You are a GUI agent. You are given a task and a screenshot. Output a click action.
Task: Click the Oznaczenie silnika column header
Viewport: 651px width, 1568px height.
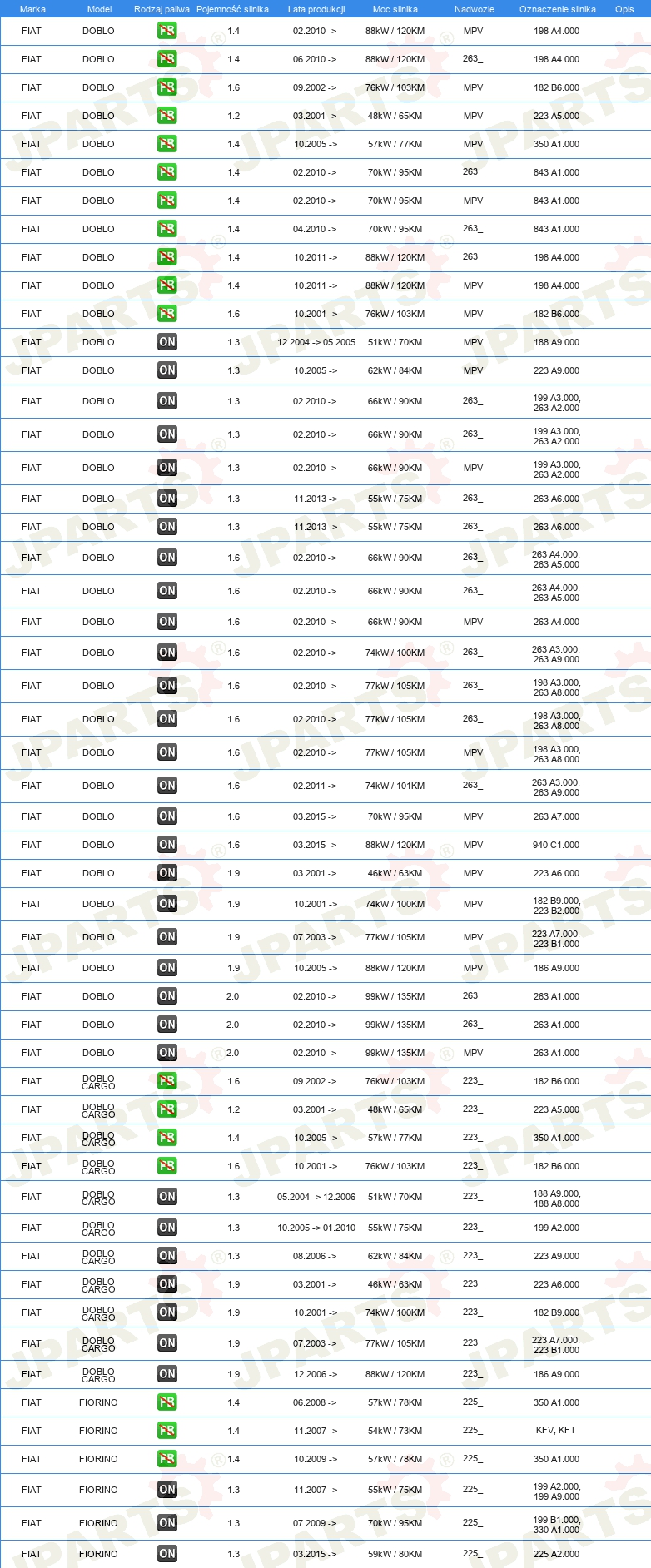[x=558, y=9]
